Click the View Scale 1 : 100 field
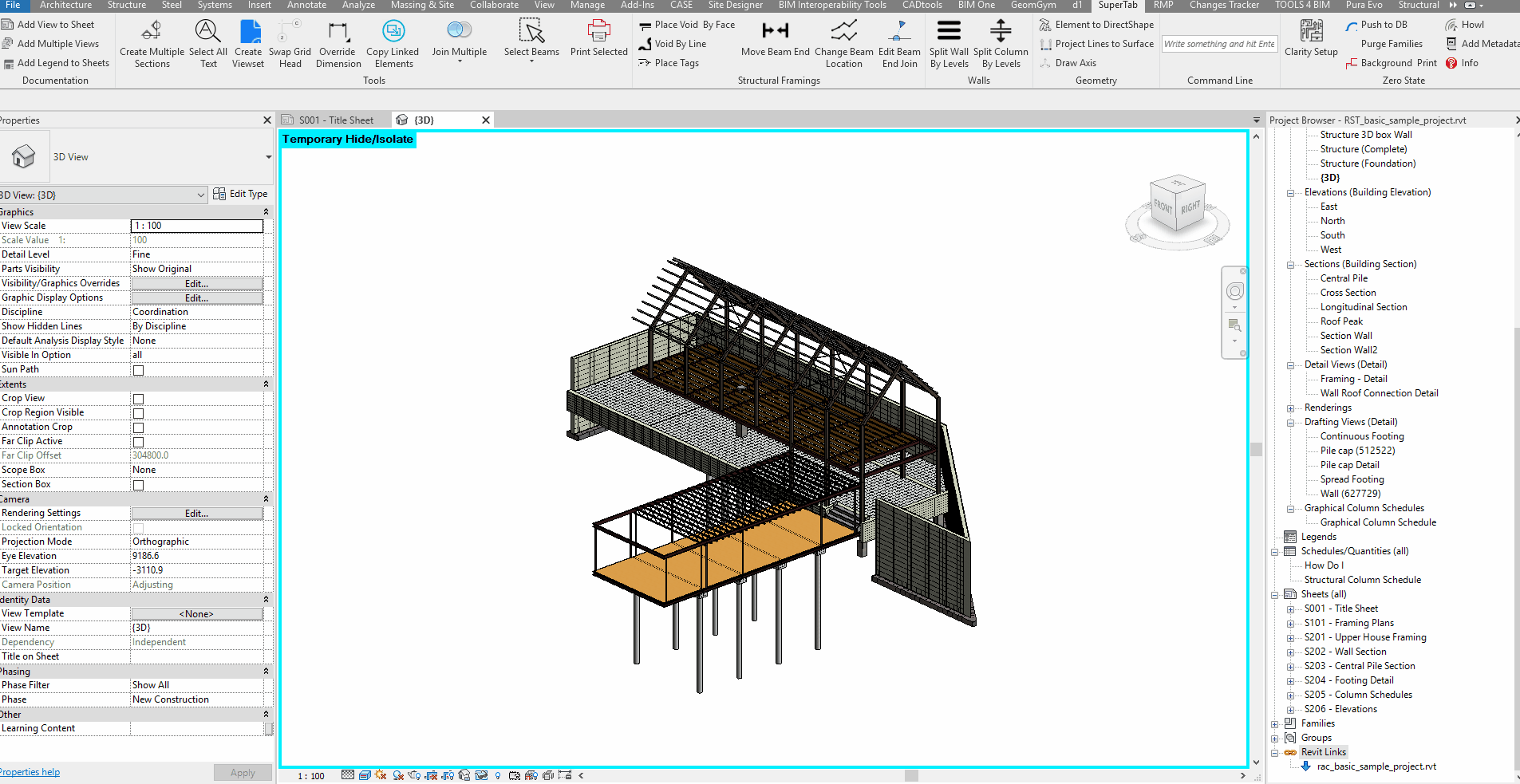This screenshot has width=1520, height=784. click(x=197, y=227)
